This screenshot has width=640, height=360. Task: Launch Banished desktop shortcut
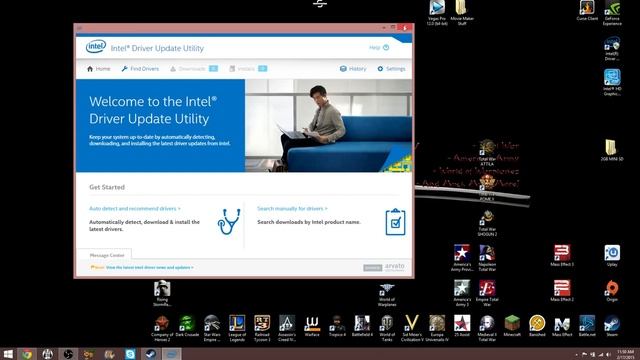tap(537, 326)
